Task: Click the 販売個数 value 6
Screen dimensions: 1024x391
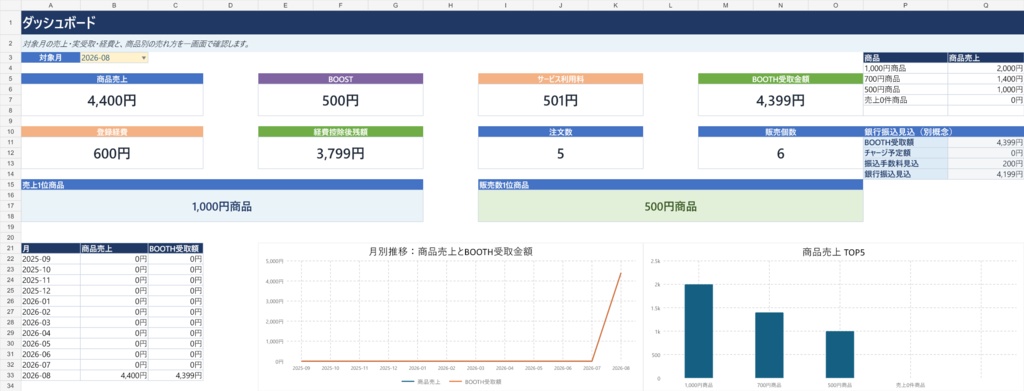Action: pyautogui.click(x=780, y=154)
